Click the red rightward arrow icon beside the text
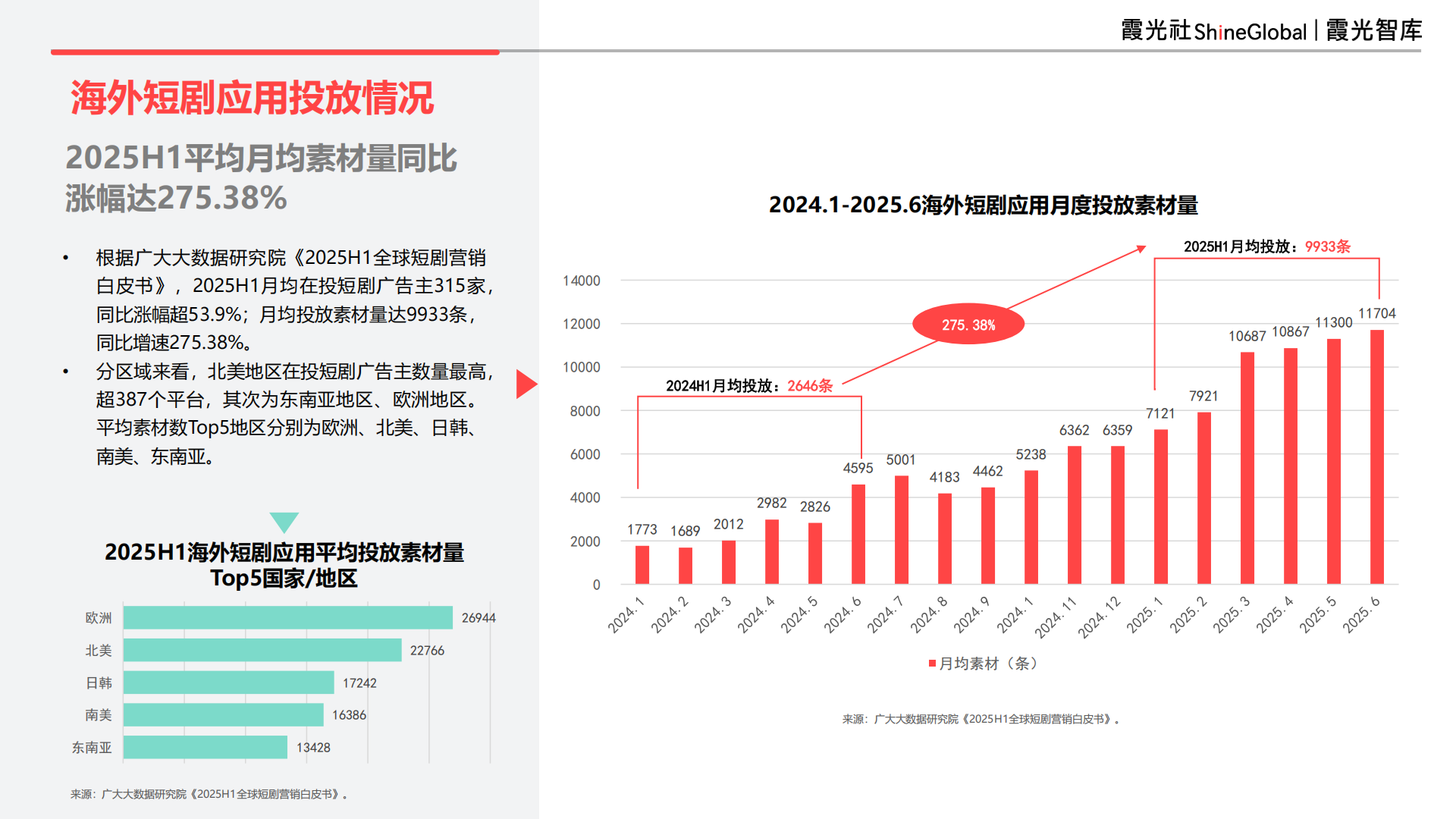The image size is (1456, 819). click(526, 384)
